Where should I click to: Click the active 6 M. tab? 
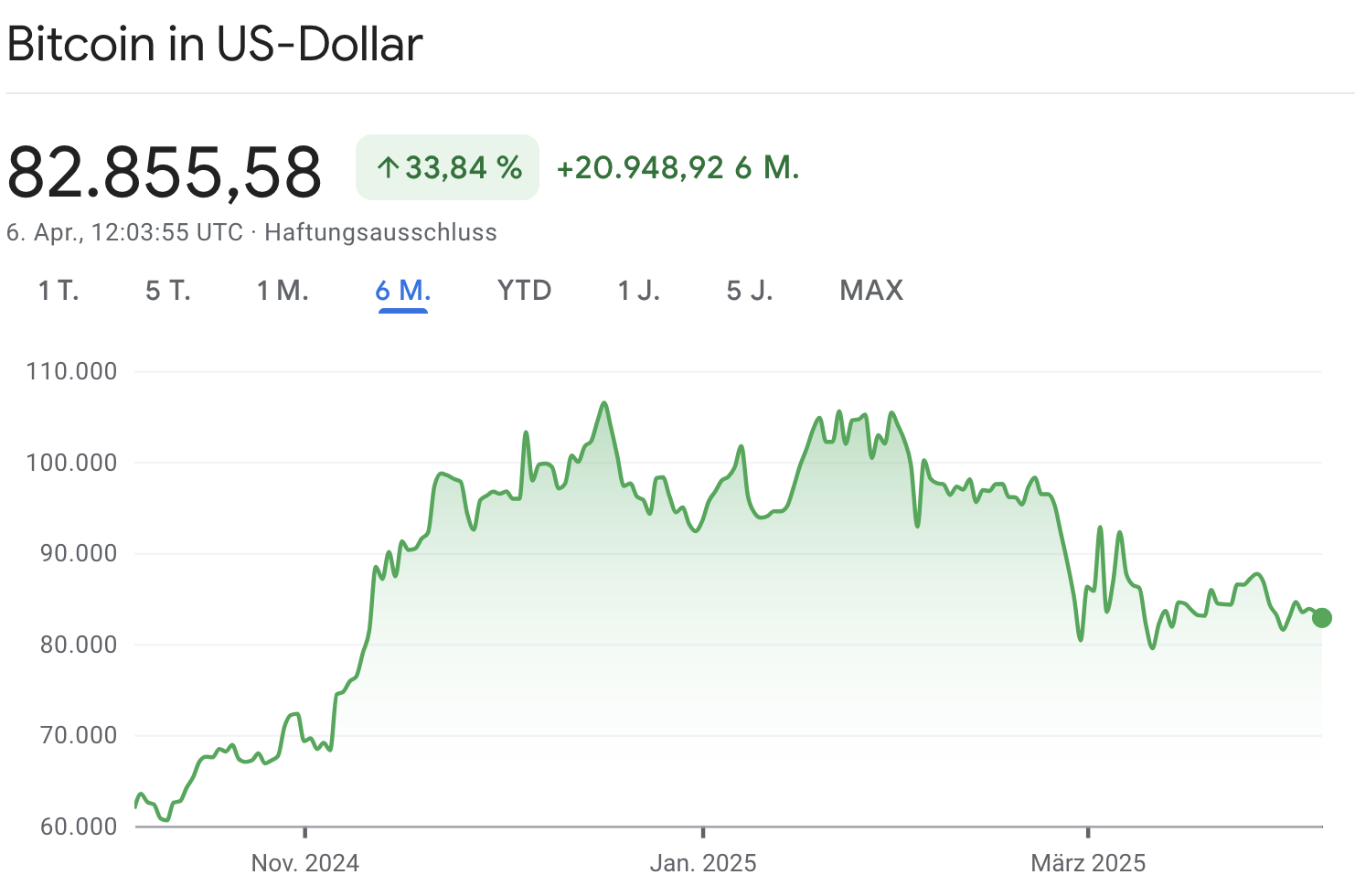pyautogui.click(x=403, y=291)
